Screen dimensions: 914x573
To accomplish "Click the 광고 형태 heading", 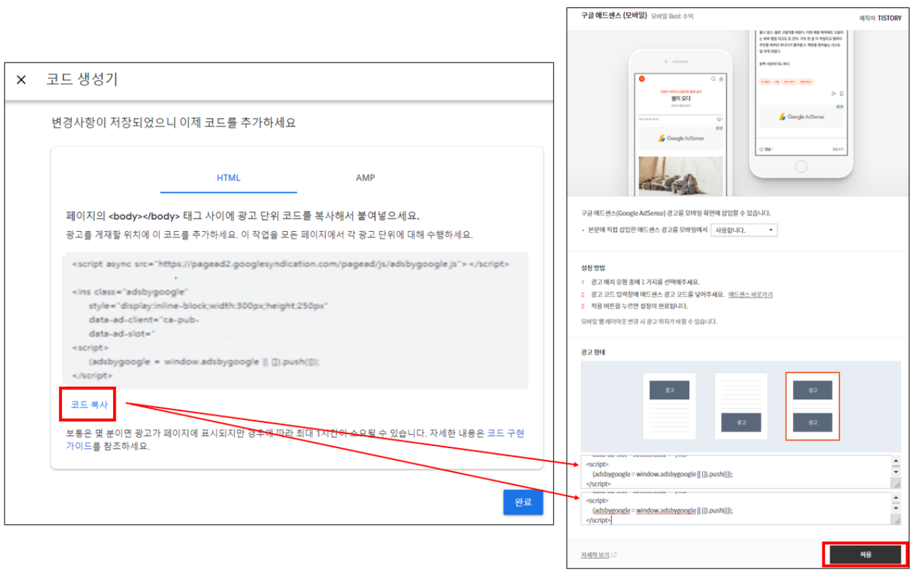I will (593, 352).
